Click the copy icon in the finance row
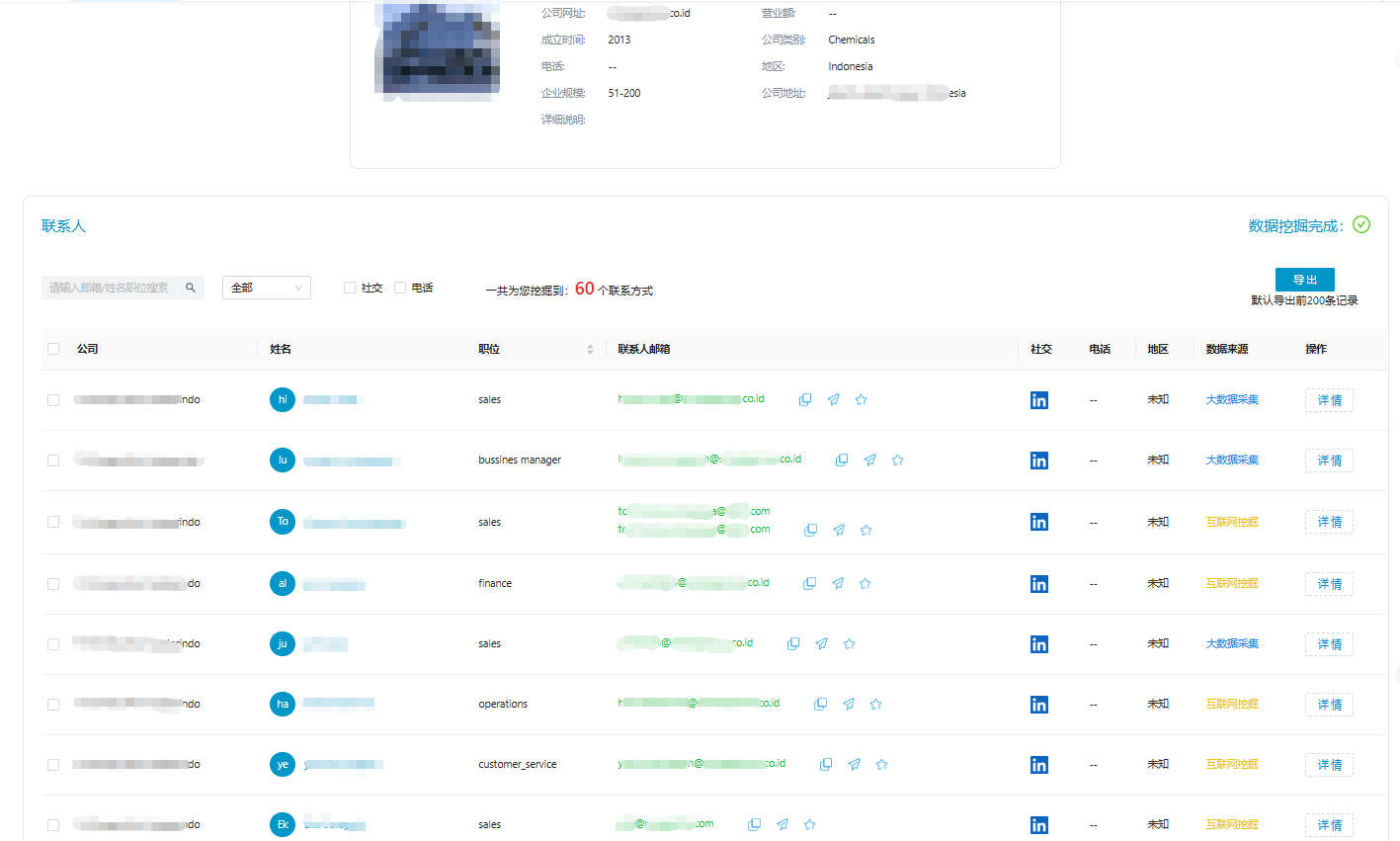1400x841 pixels. 809,584
